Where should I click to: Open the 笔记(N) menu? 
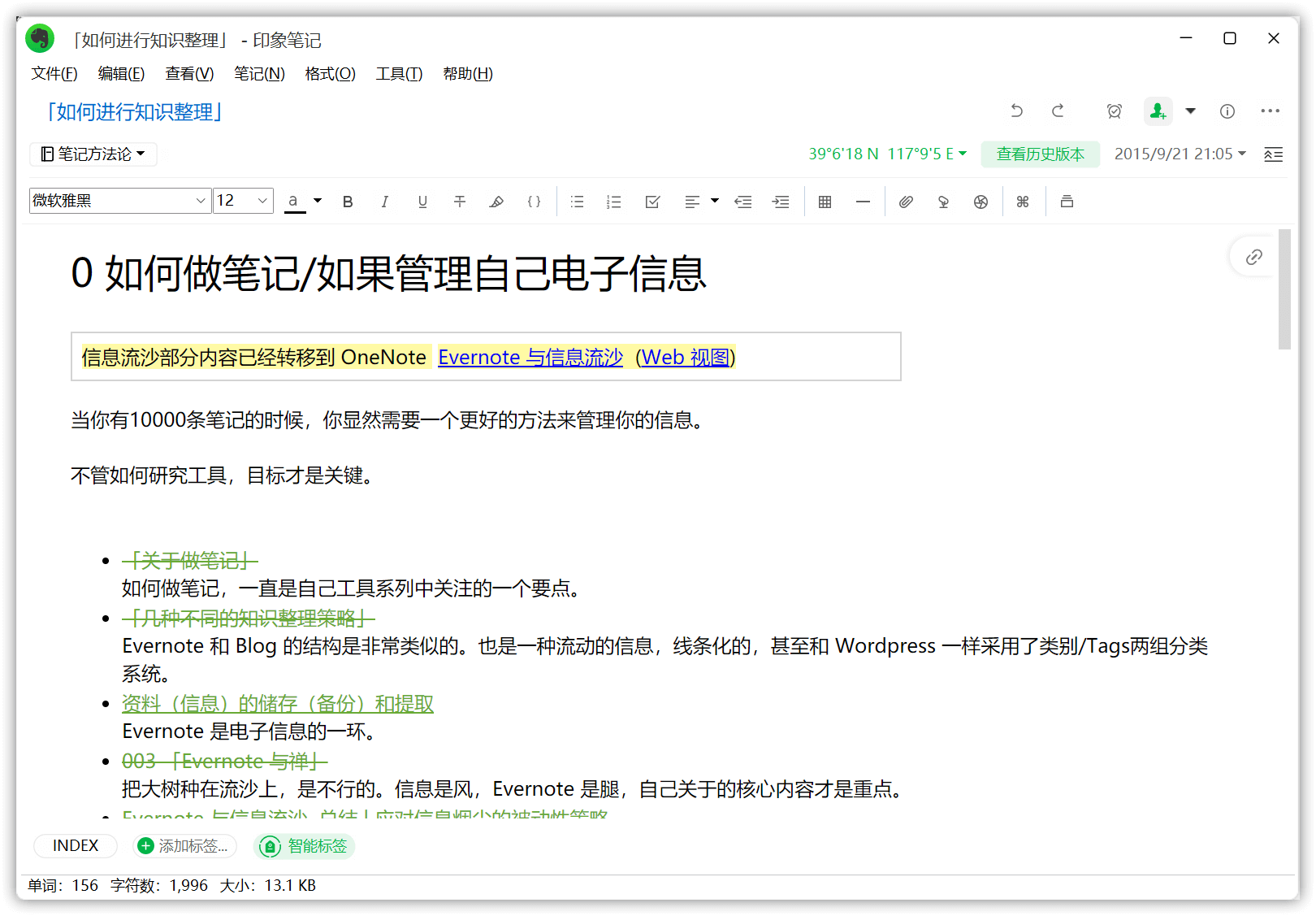point(259,74)
